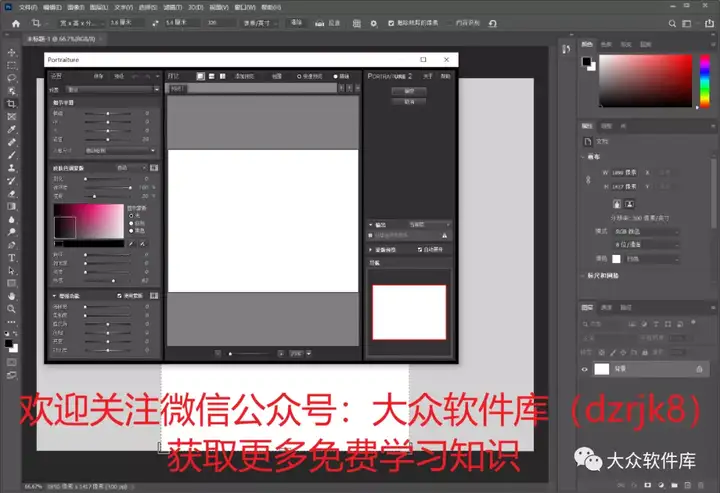Open the Portraiture zoom percentage dropdown
The height and width of the screenshot is (493, 720).
point(309,353)
